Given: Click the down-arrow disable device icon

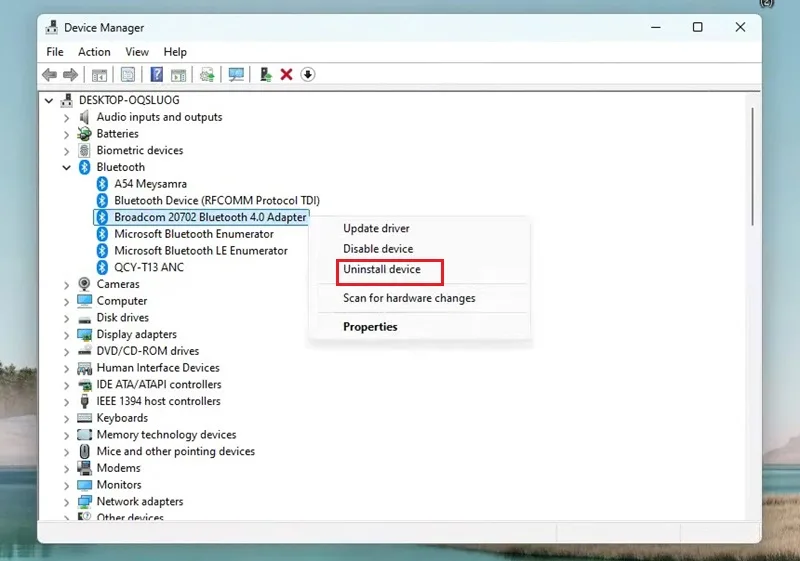Looking at the screenshot, I should [308, 74].
